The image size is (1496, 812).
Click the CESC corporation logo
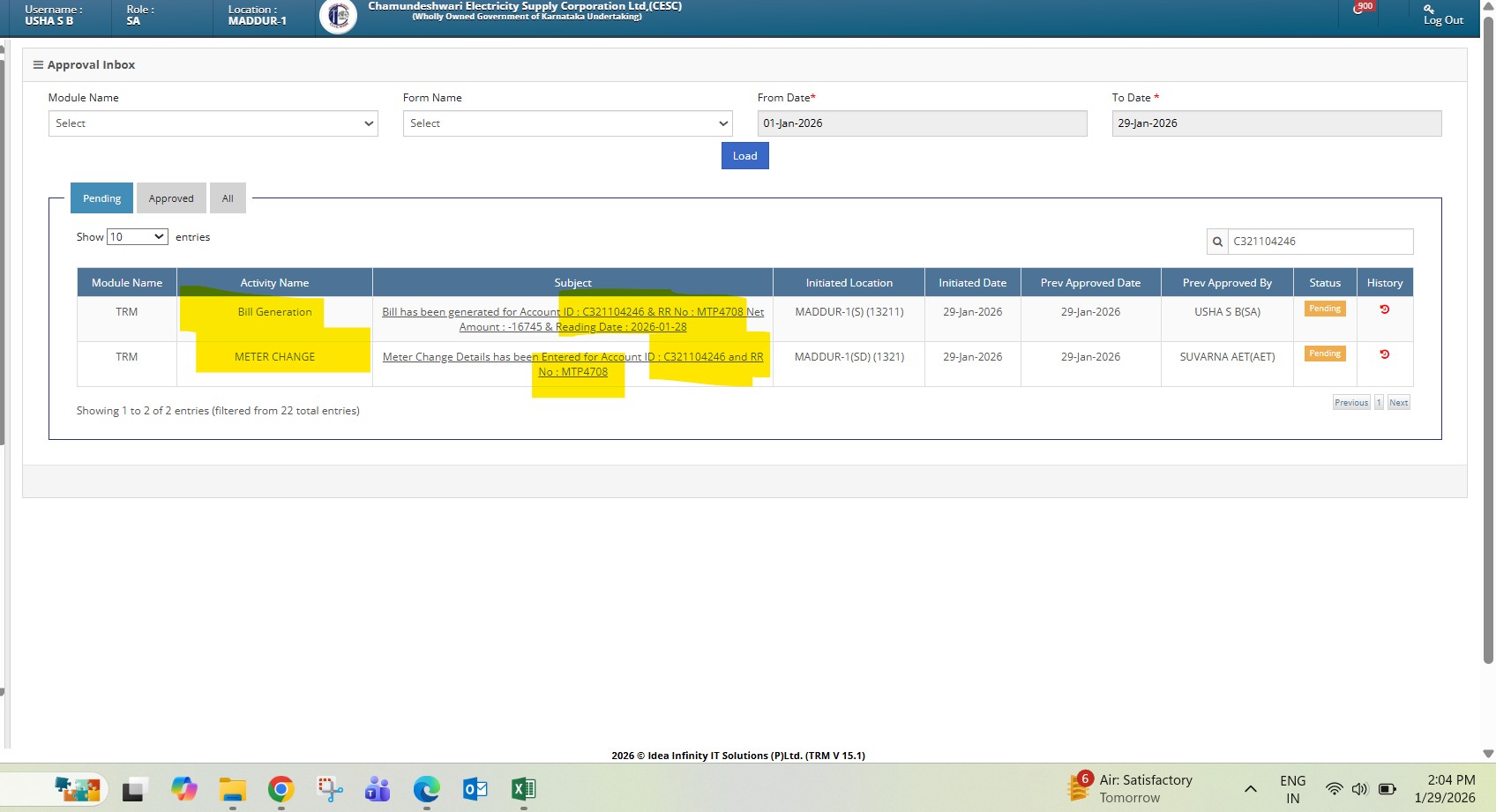click(338, 16)
